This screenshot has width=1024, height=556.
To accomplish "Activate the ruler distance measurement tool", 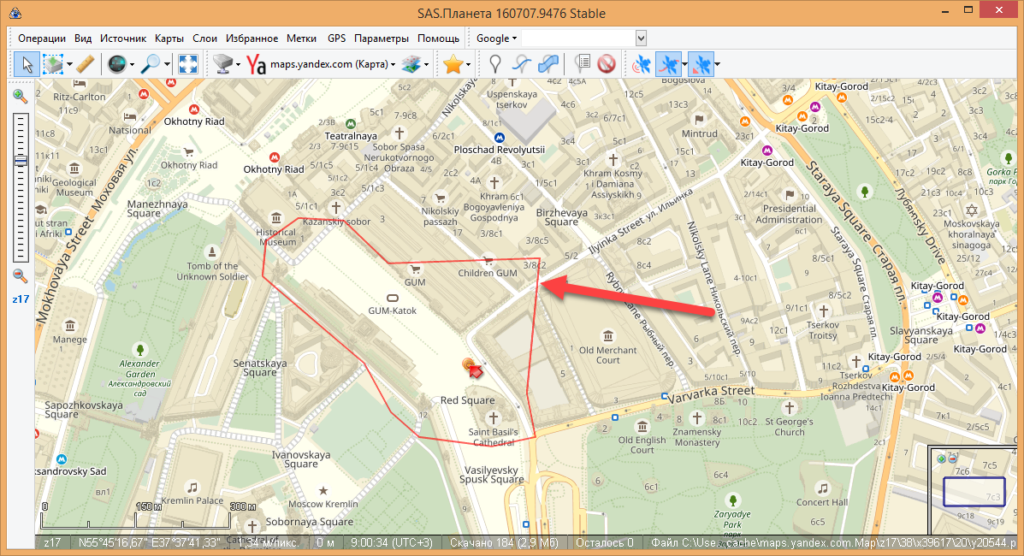I will point(86,64).
